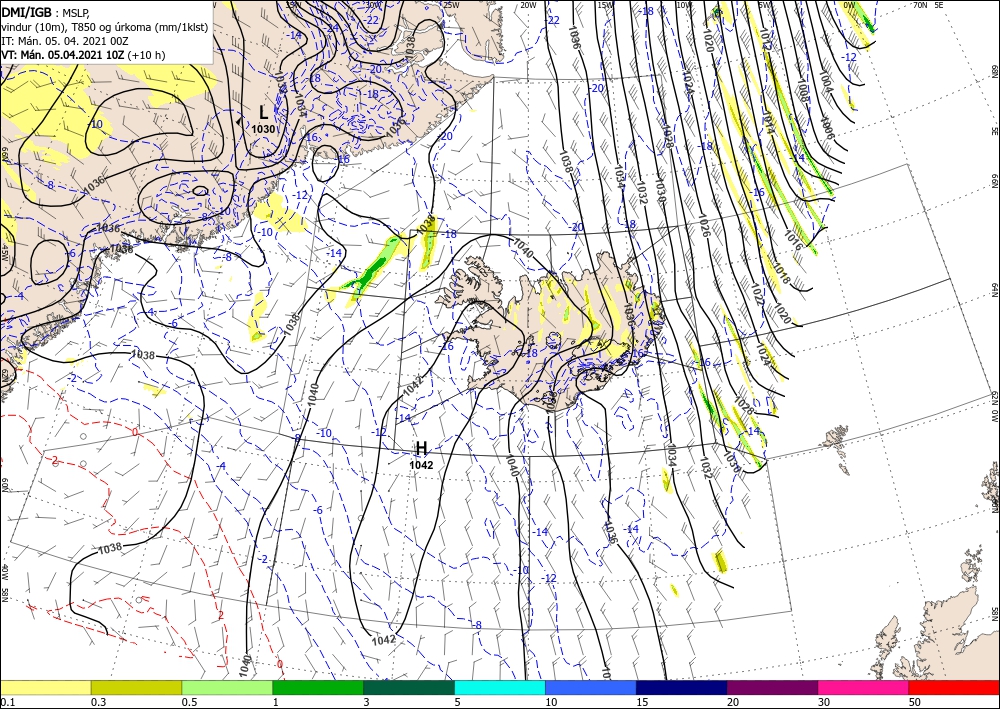Click the 'vindur (10m), T850 og úrkoma' line
The image size is (1000, 709).
tap(105, 27)
